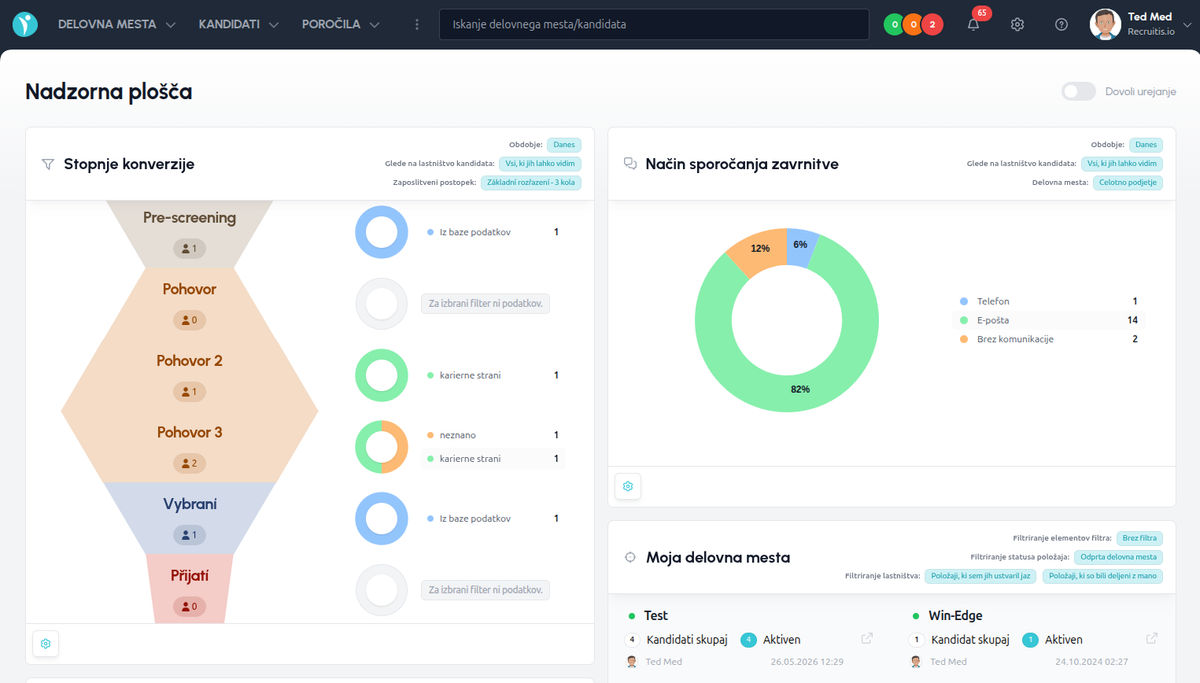Click the funnel icon beside Stopnje konverzije

[48, 164]
